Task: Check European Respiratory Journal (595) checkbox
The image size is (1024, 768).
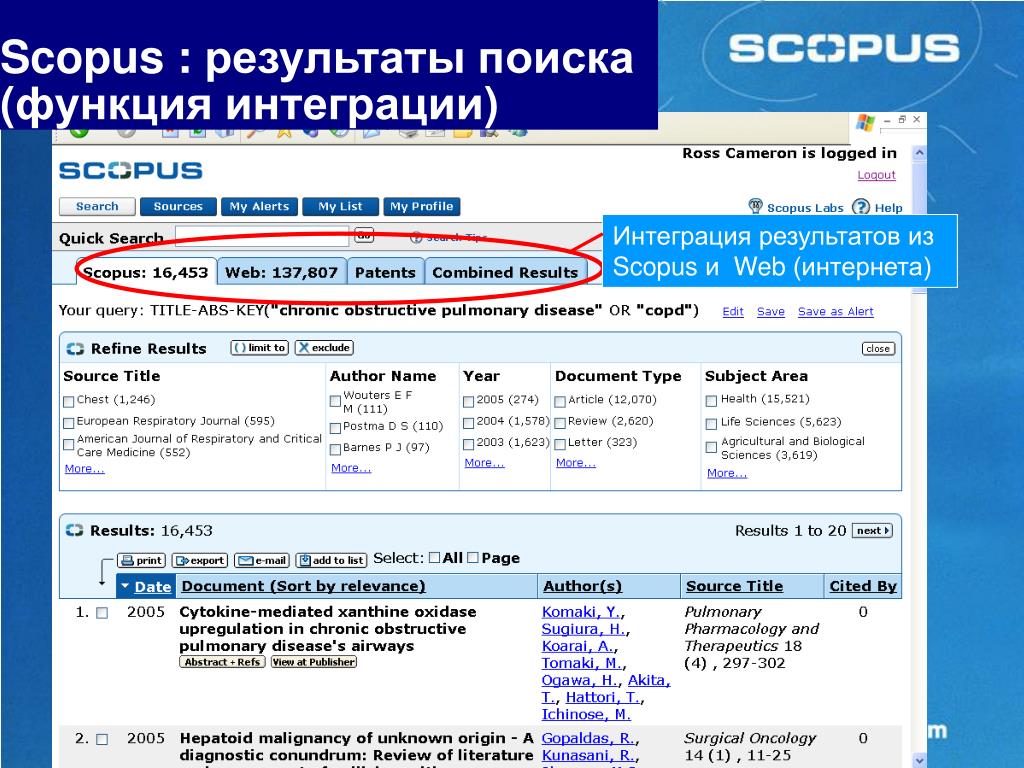Action: coord(69,423)
